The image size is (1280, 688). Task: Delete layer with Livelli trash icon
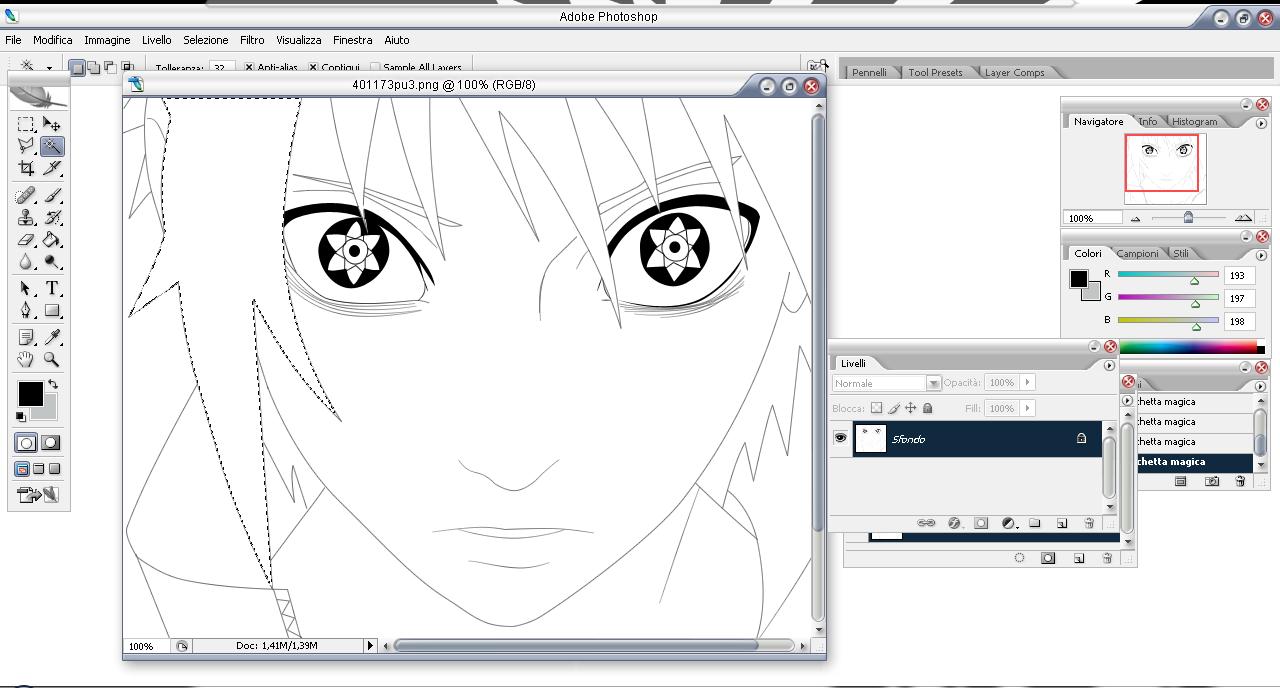[1089, 523]
